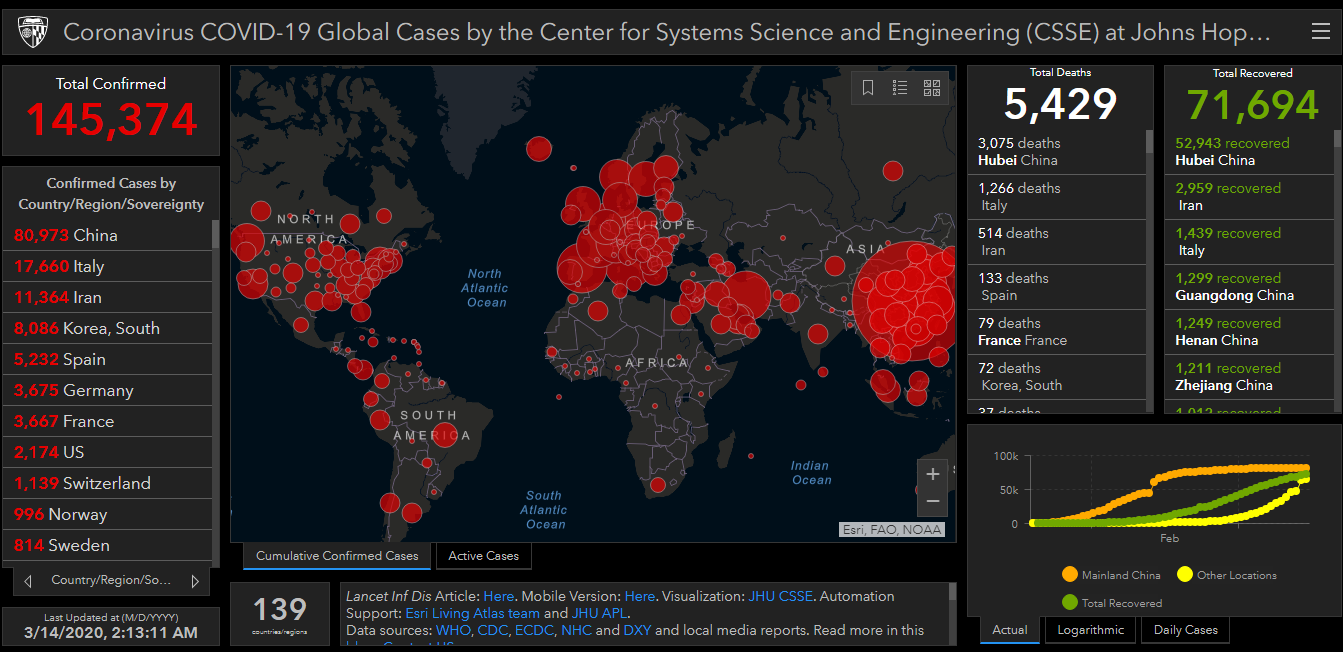This screenshot has height=652, width=1343.
Task: Click the 79 deaths France entry
Action: [1056, 332]
